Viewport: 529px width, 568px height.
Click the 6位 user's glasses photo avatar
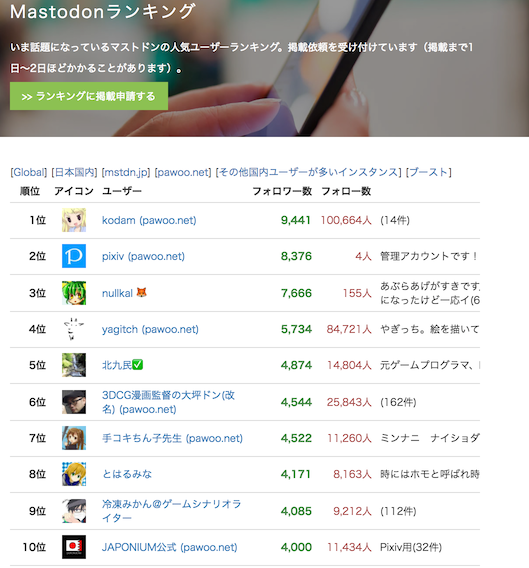[74, 402]
